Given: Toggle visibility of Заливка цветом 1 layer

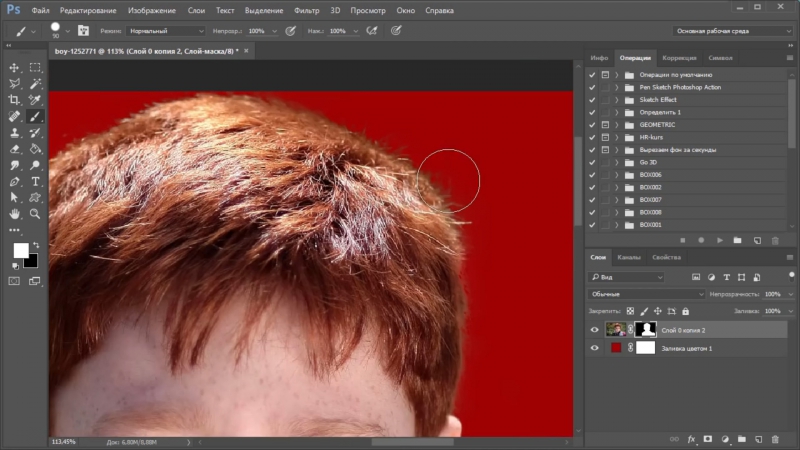Looking at the screenshot, I should pyautogui.click(x=594, y=348).
